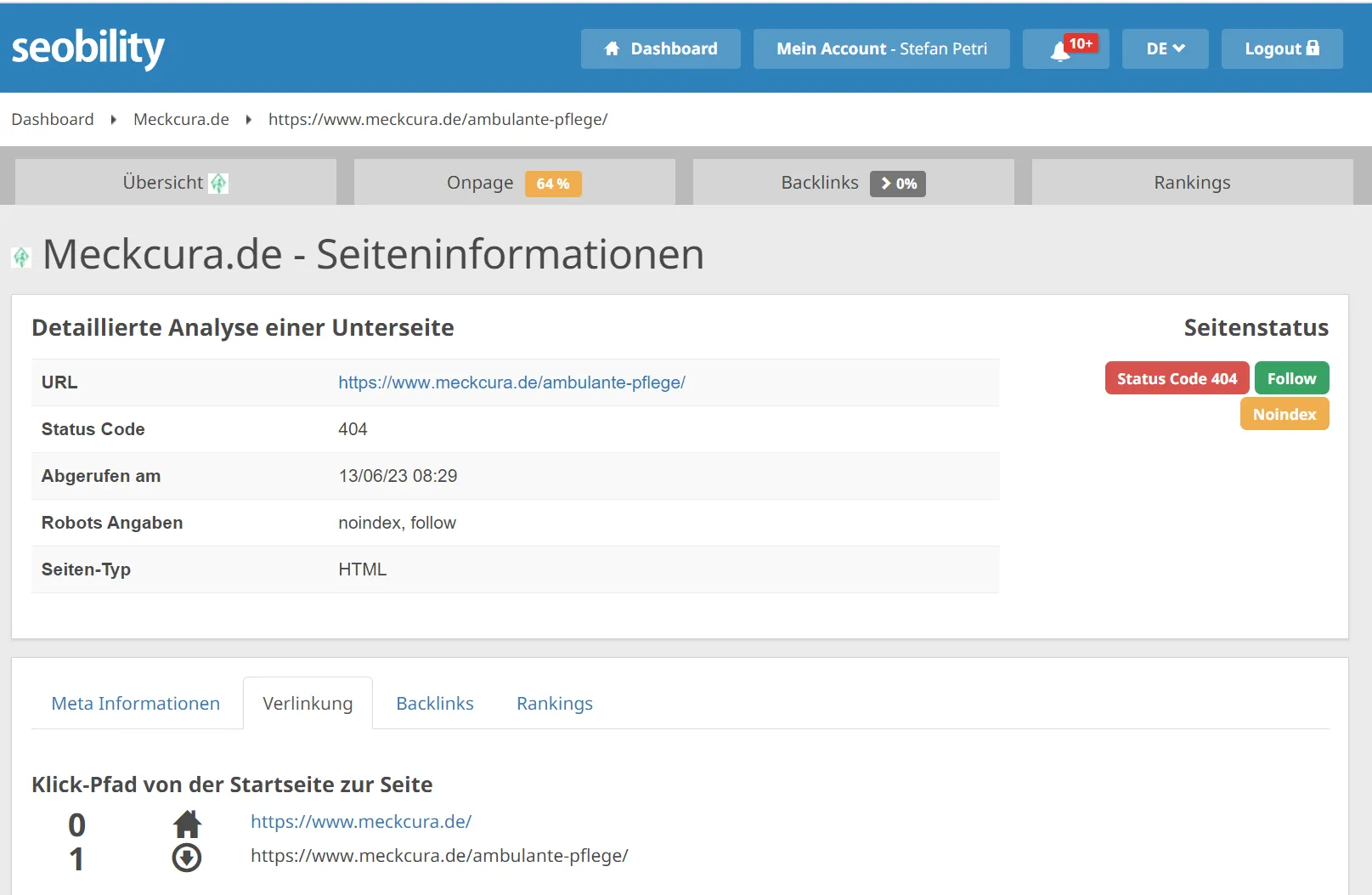Click the 0% Backlinks badge
The image size is (1372, 895).
click(898, 184)
